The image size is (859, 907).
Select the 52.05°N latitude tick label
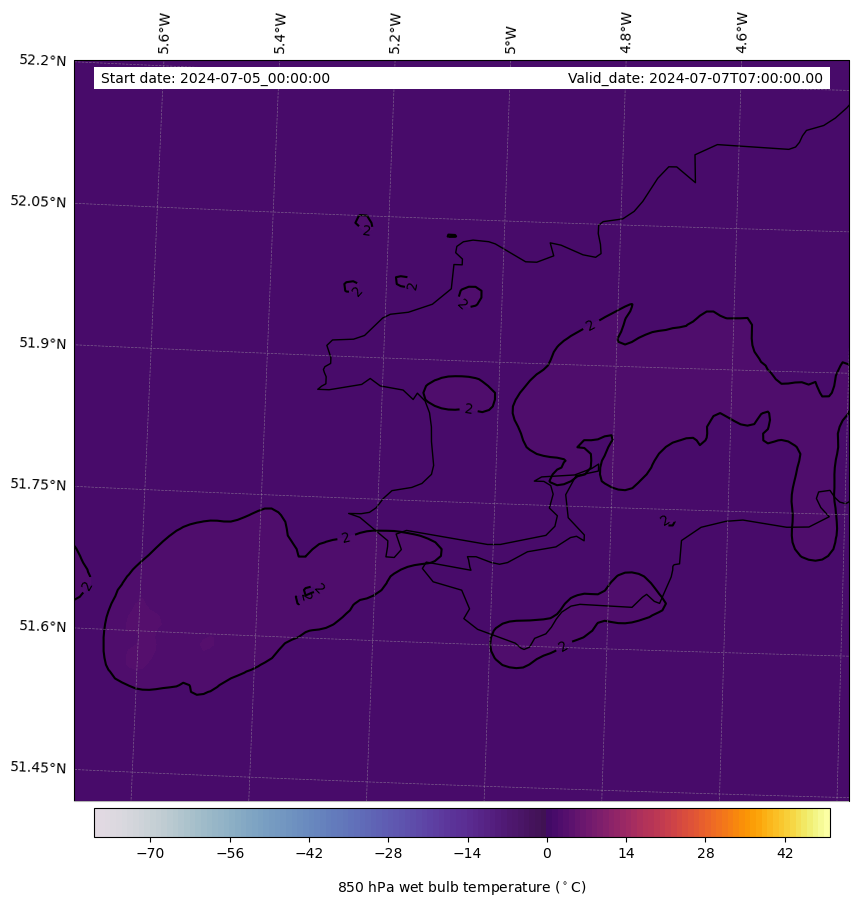coord(39,202)
